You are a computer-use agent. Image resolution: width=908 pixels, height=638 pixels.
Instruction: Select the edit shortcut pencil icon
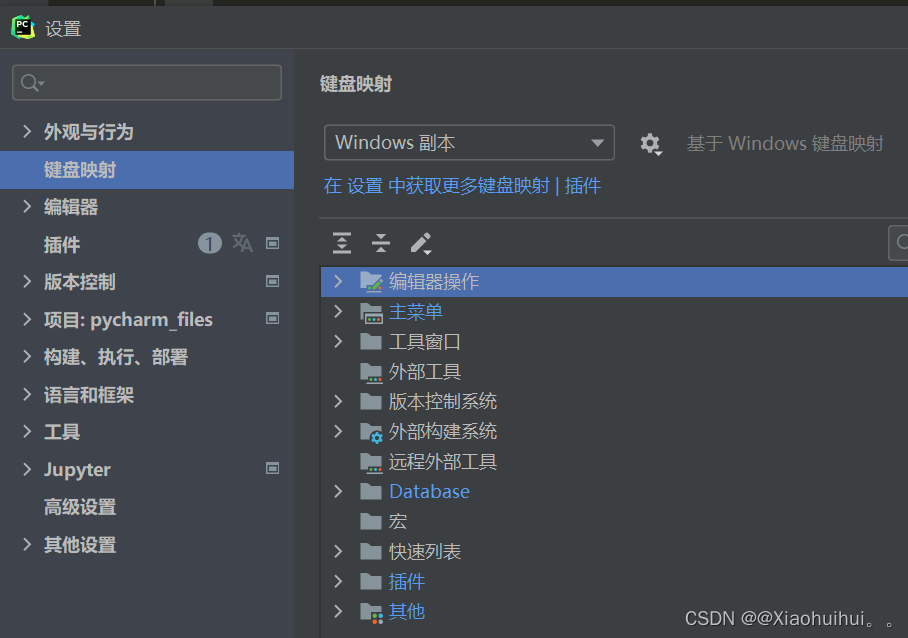pyautogui.click(x=420, y=243)
